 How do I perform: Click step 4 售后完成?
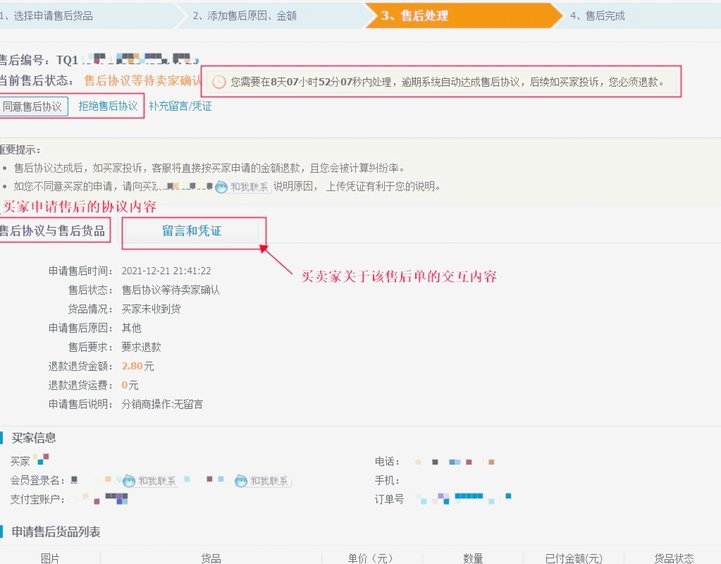click(639, 16)
